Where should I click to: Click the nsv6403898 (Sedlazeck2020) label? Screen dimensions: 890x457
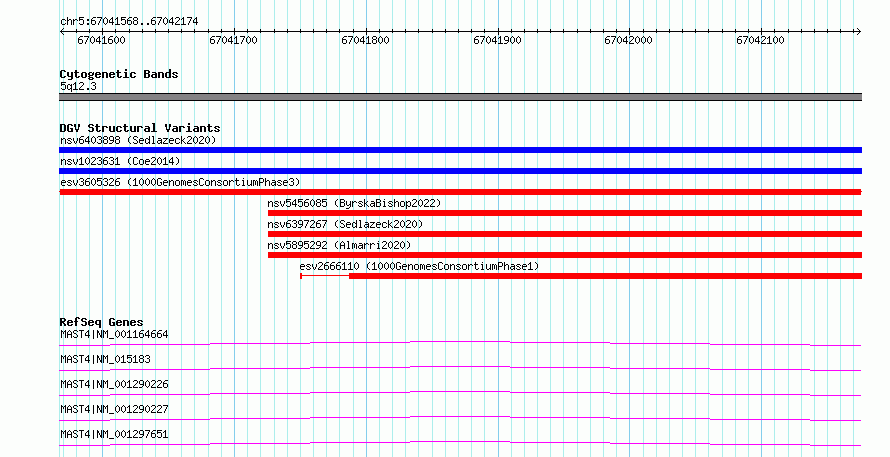tap(138, 140)
